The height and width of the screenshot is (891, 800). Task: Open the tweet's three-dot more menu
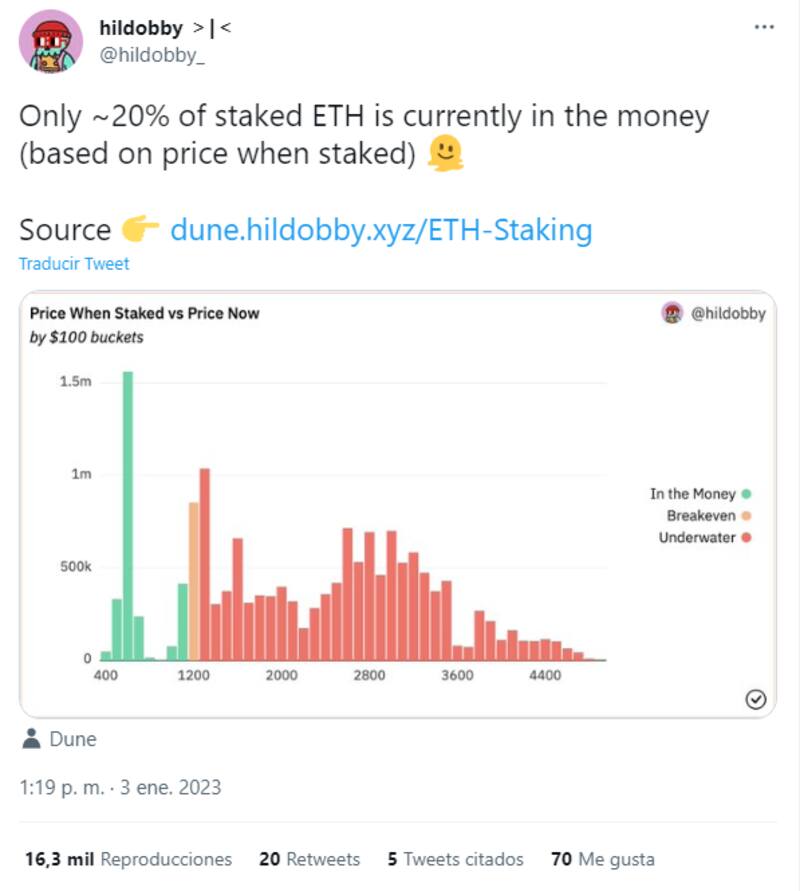[764, 27]
